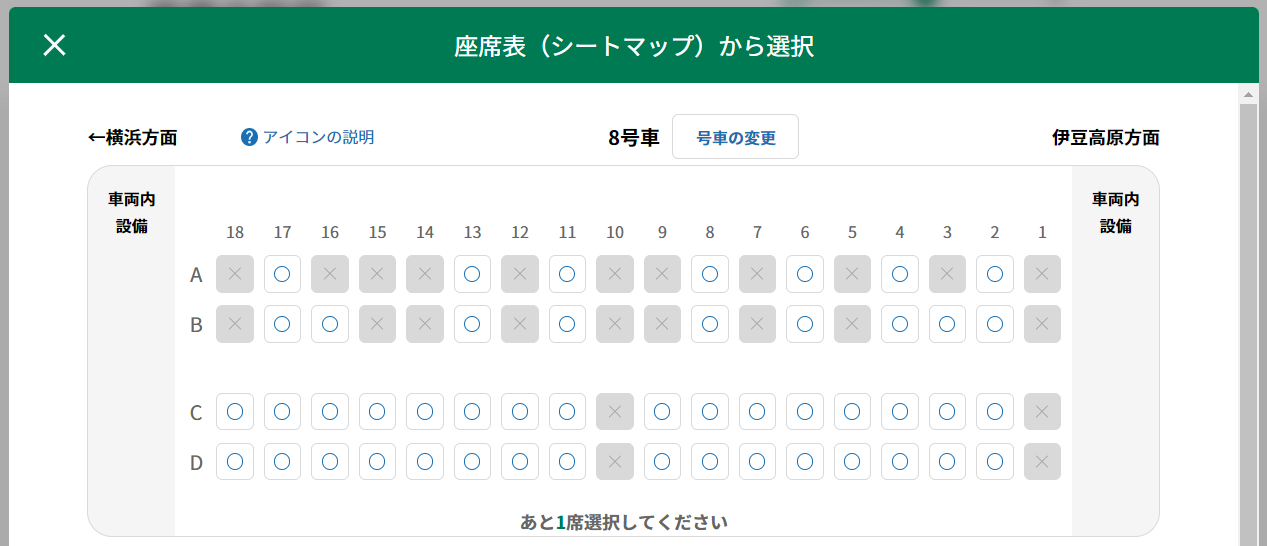1267x546 pixels.
Task: Click the 号車の変更 button
Action: click(735, 137)
